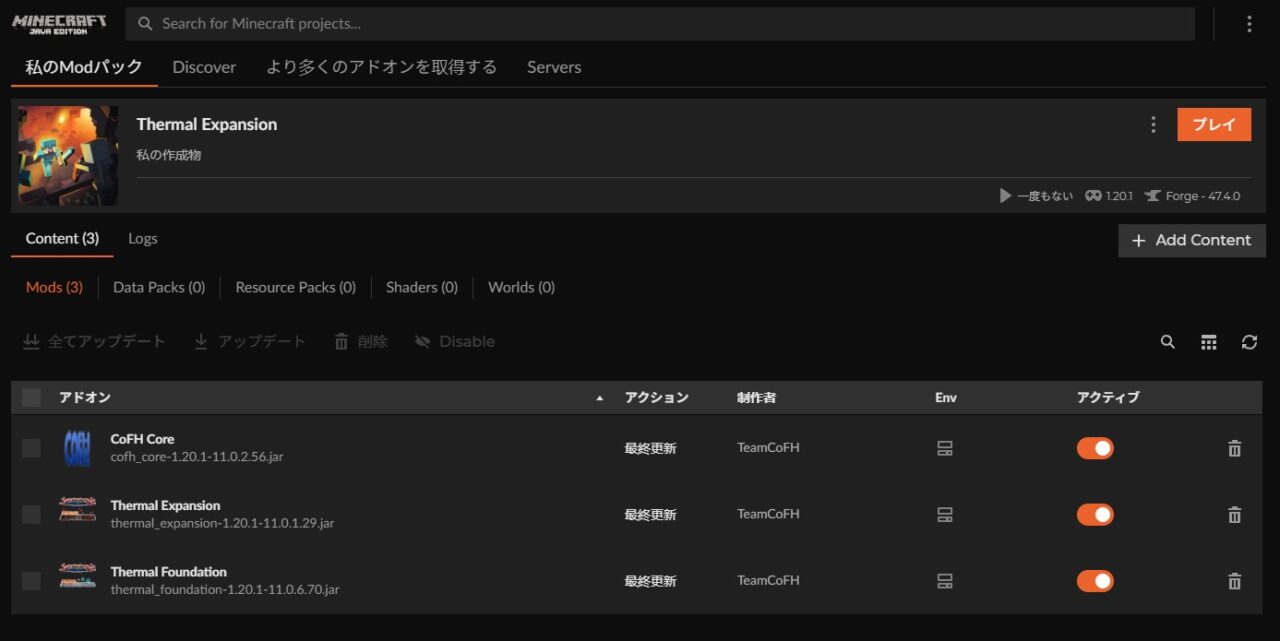Click 全てアップデート to update all

coord(94,342)
